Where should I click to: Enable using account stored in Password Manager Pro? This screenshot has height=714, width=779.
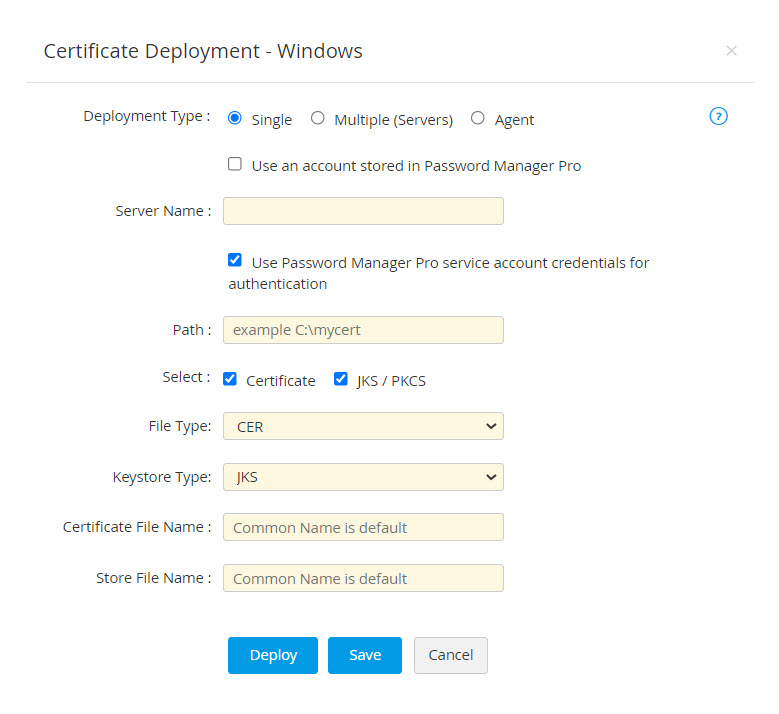point(235,164)
